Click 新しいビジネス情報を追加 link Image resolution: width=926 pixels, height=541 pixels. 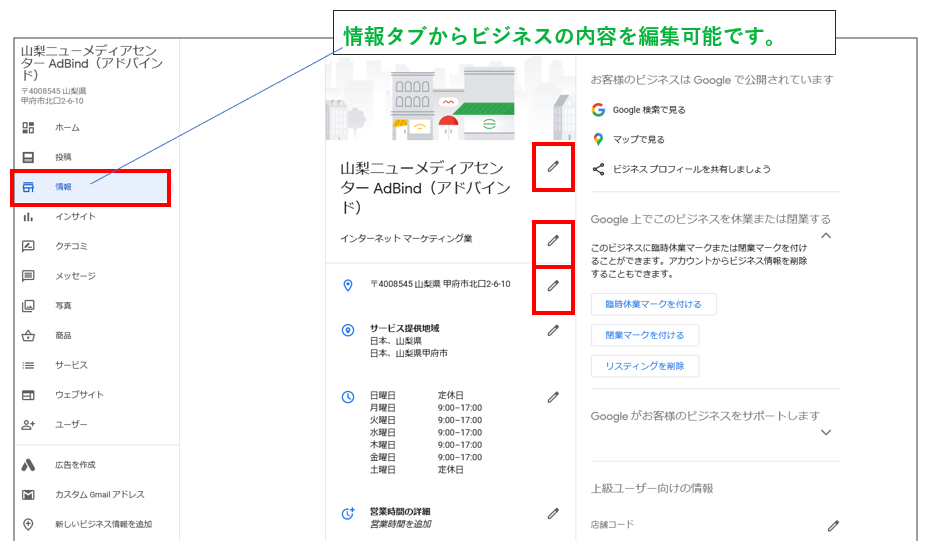[x=103, y=524]
